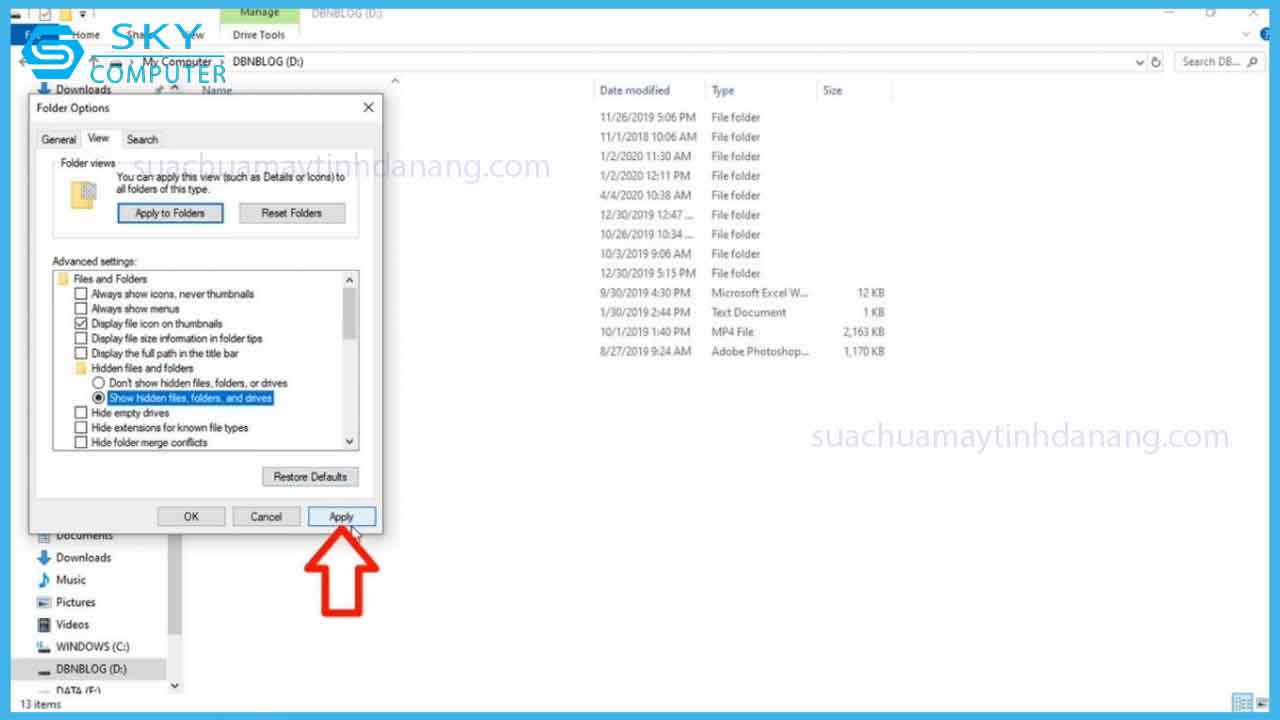Open the address bar dropdown arrow
1280x720 pixels.
(x=1139, y=61)
